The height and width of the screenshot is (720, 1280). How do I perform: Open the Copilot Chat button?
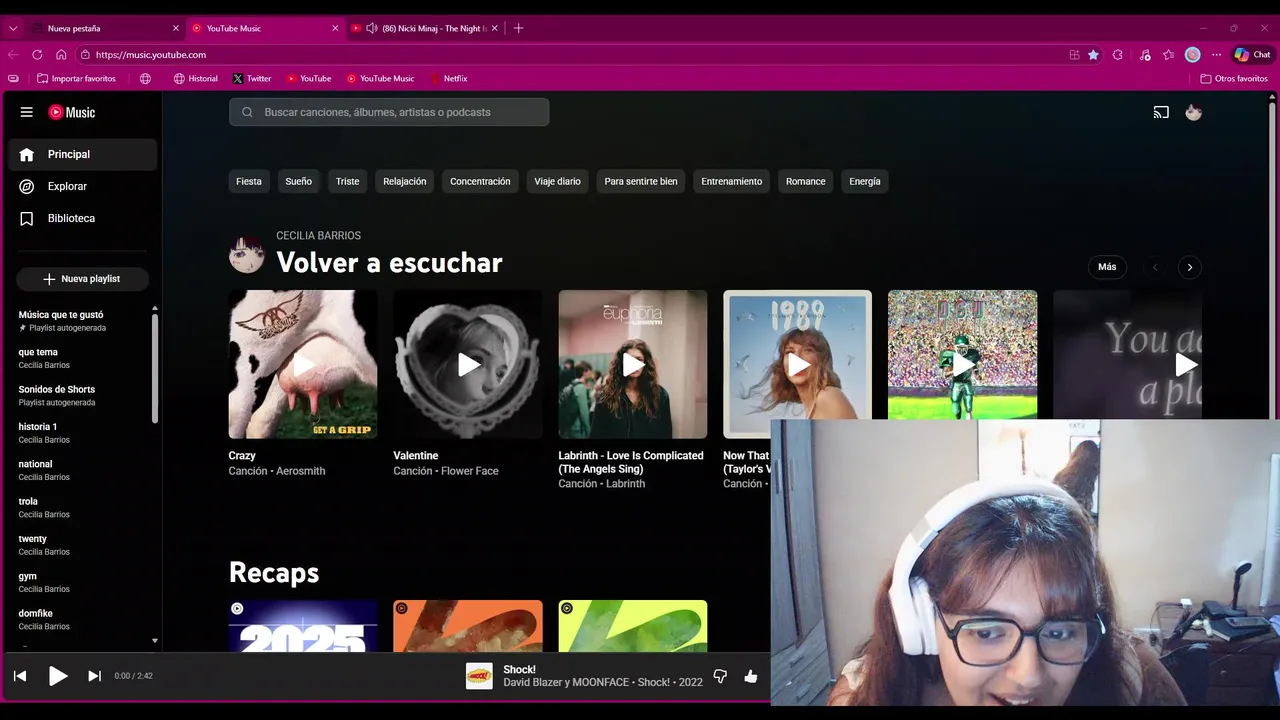tap(1253, 55)
